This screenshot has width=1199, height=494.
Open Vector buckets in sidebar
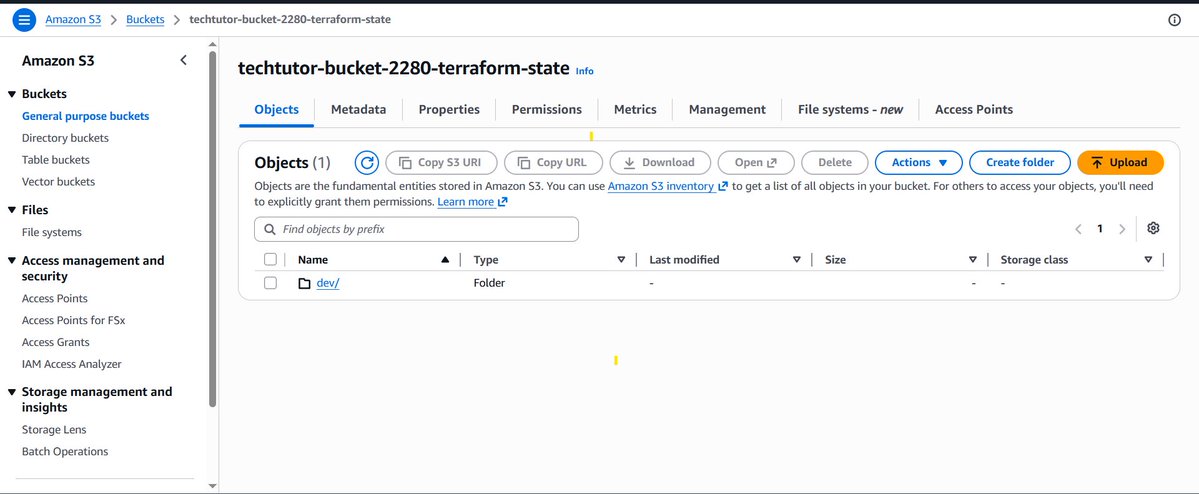(x=59, y=182)
